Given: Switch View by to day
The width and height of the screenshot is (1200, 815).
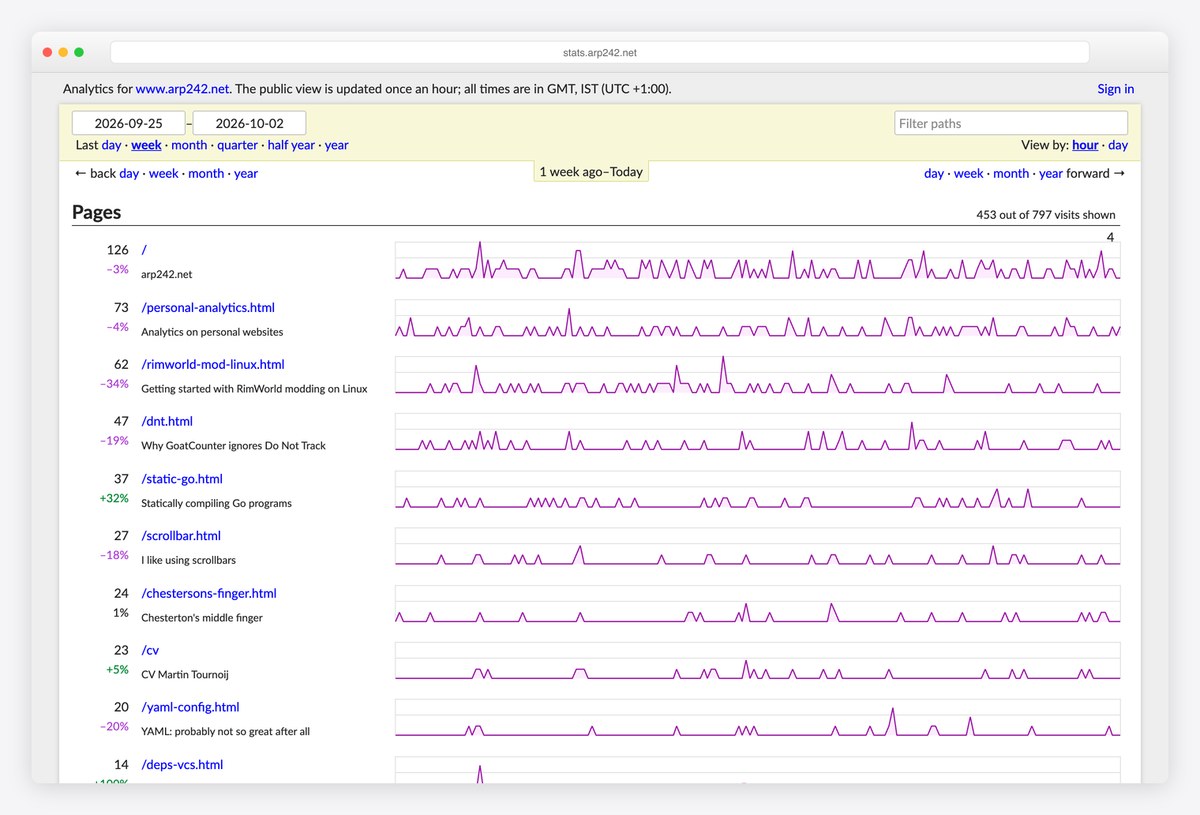Looking at the screenshot, I should coord(1118,145).
